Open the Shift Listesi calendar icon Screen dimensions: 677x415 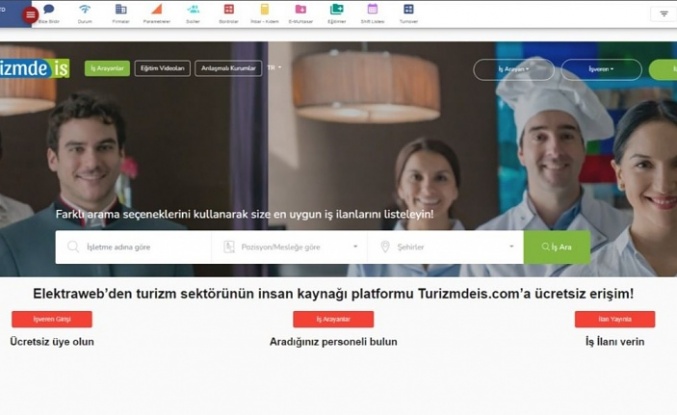coord(373,9)
